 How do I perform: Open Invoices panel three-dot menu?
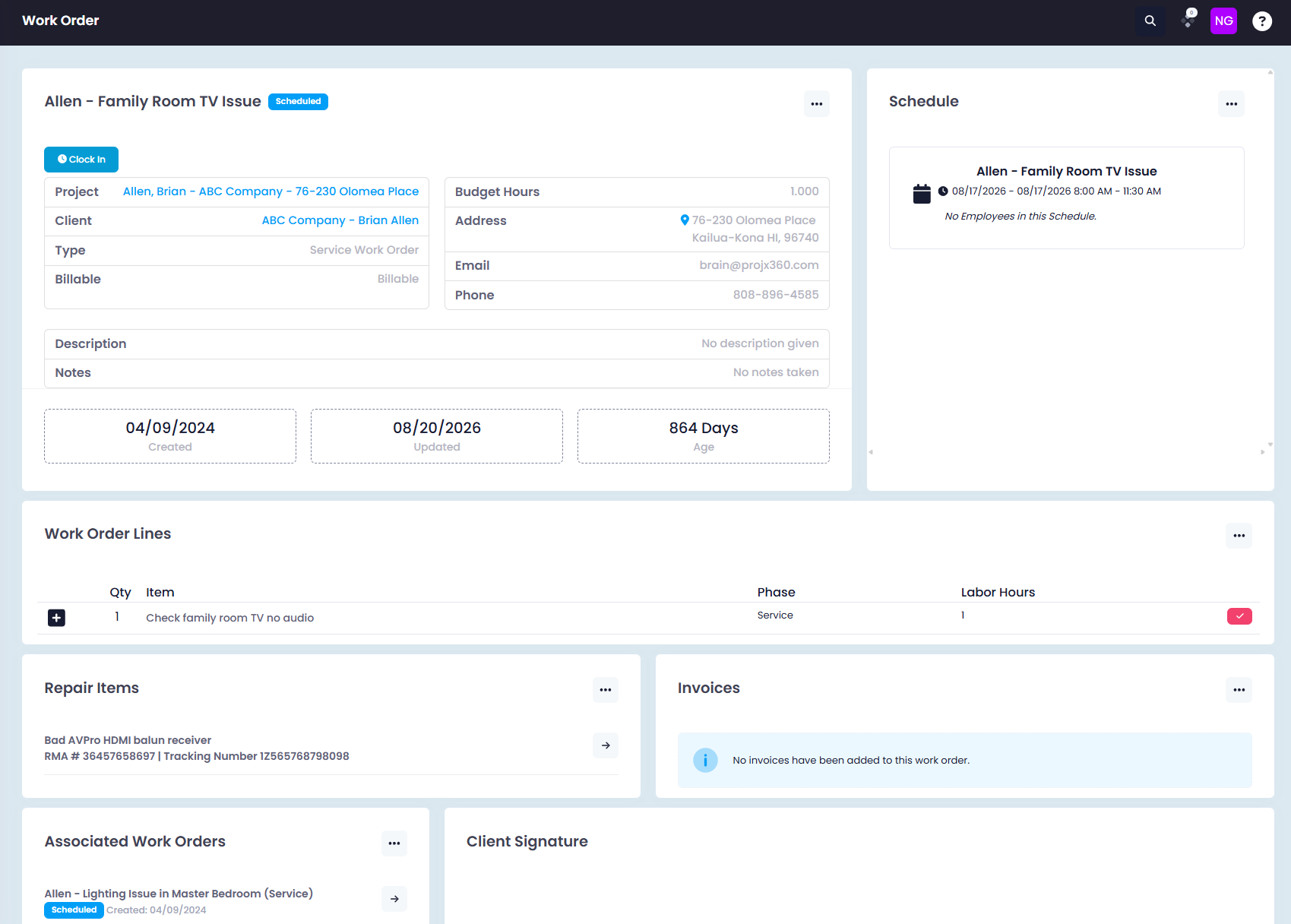(x=1239, y=690)
